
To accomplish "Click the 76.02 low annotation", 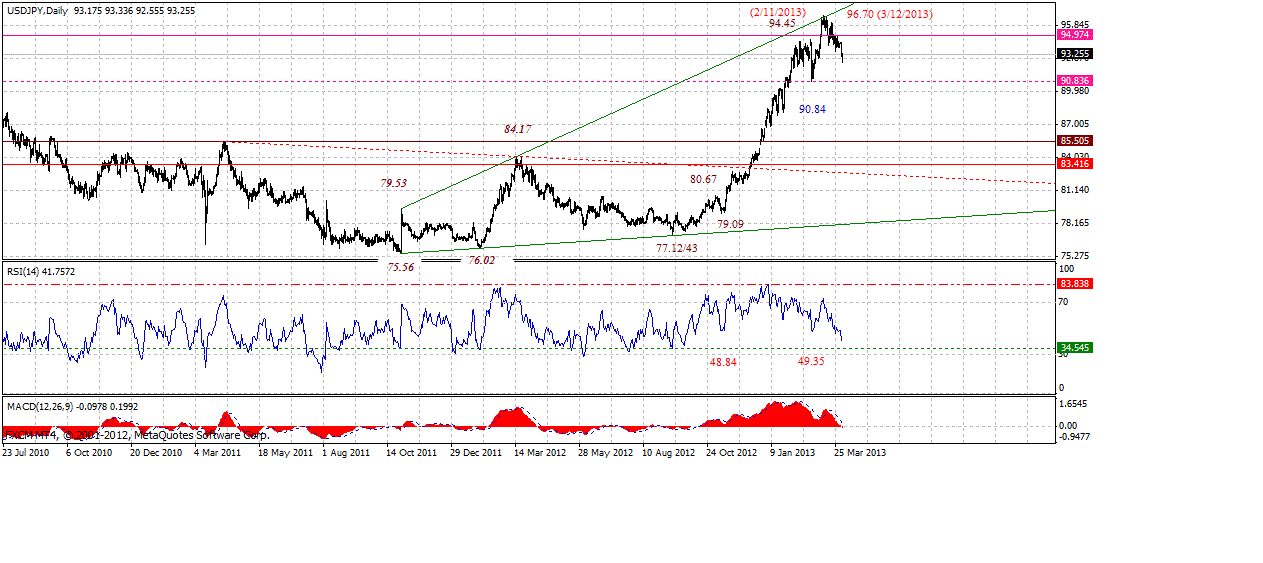I will point(482,260).
